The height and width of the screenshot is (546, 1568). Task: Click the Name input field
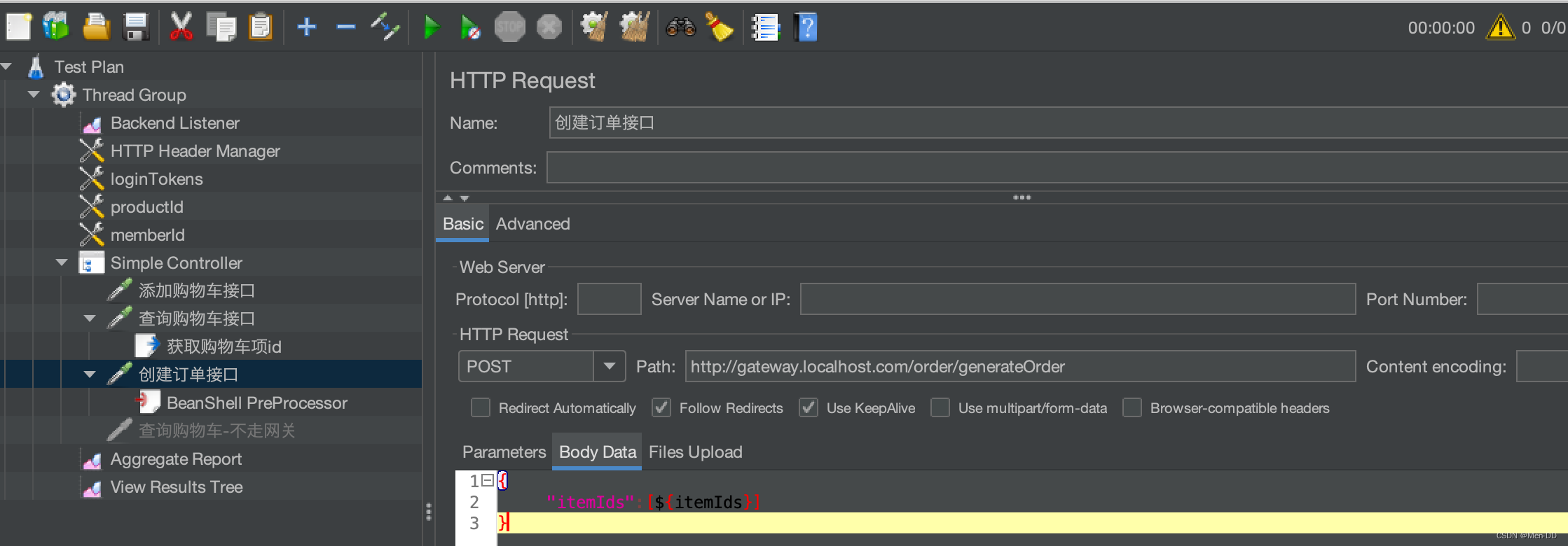coord(1058,122)
